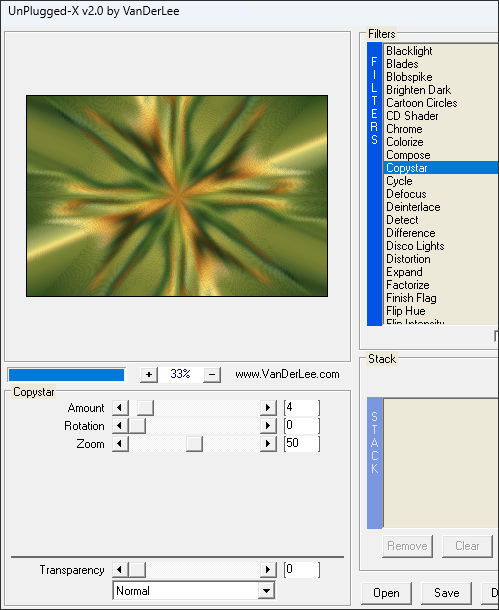Open www.VanDerLee.com link
This screenshot has height=610, width=499.
(x=287, y=374)
